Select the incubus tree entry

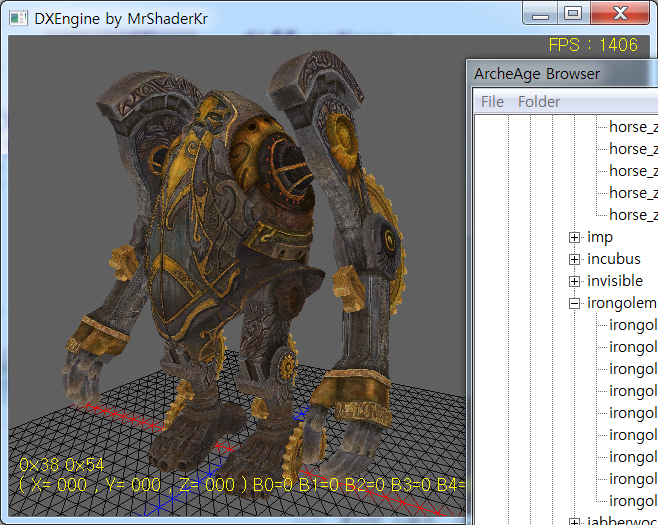[x=614, y=259]
